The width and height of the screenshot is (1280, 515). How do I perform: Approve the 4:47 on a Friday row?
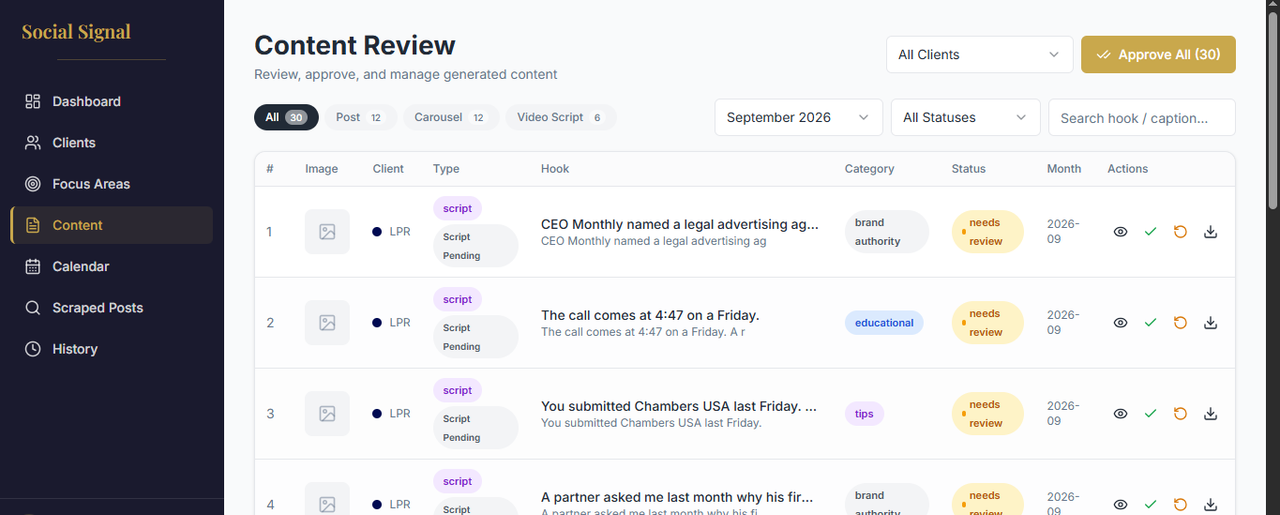pos(1150,323)
